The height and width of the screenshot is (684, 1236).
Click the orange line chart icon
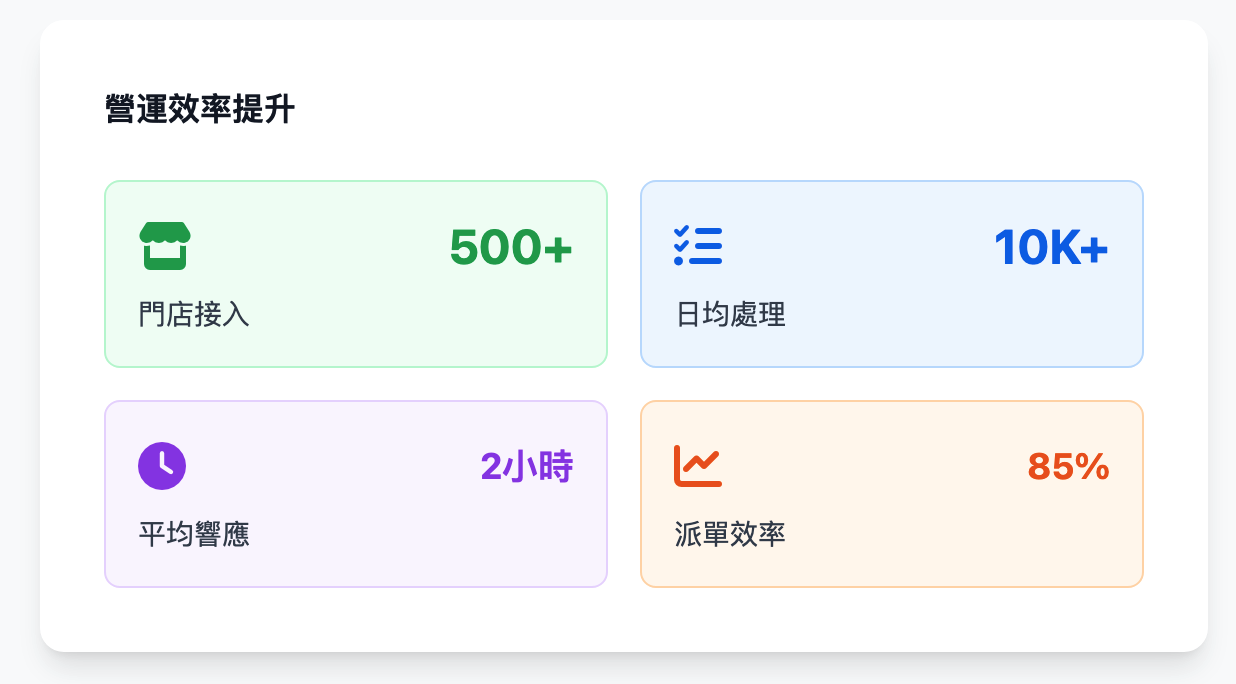coord(698,466)
